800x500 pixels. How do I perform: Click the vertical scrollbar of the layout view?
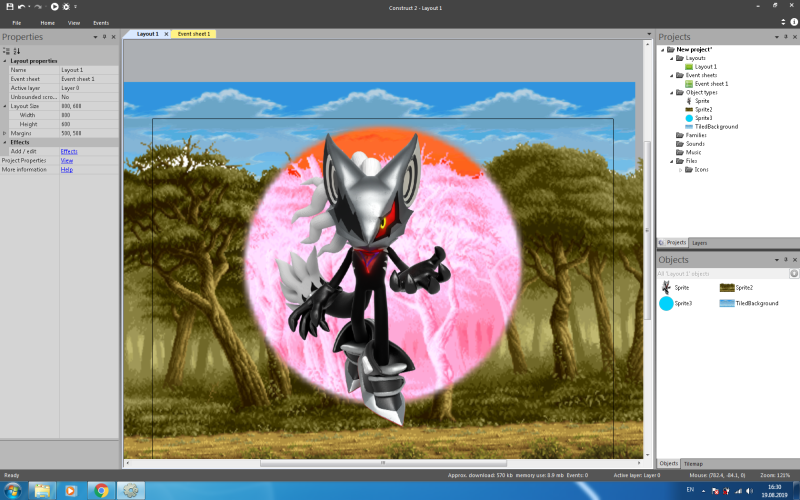pos(647,230)
